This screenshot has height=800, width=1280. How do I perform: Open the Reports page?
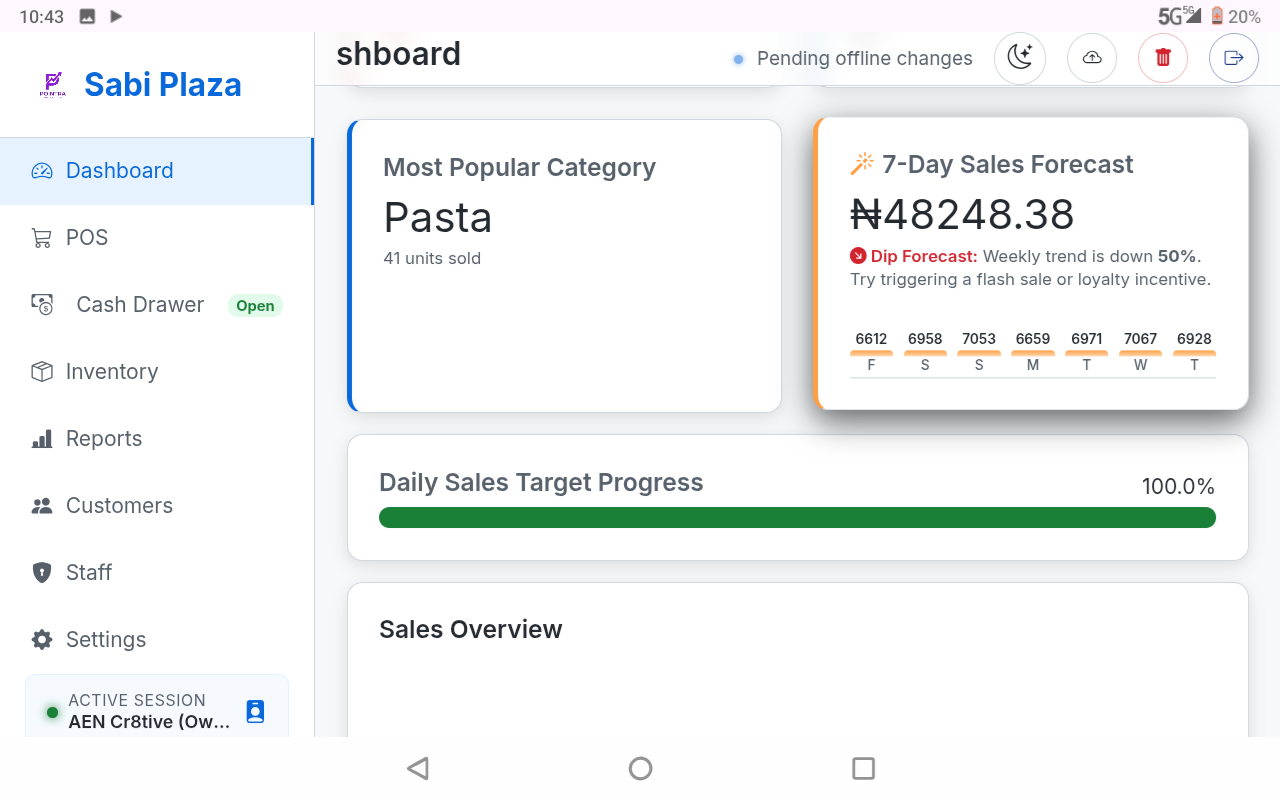tap(157, 439)
